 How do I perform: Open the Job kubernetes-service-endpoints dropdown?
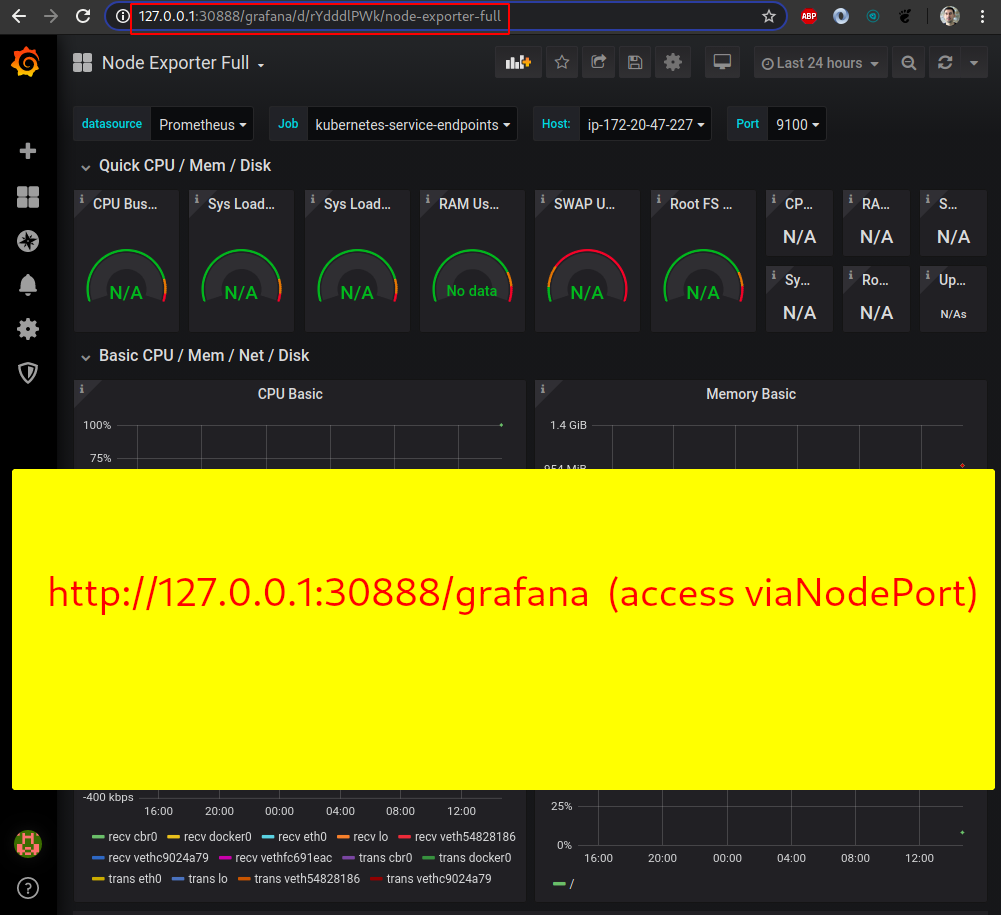click(412, 125)
